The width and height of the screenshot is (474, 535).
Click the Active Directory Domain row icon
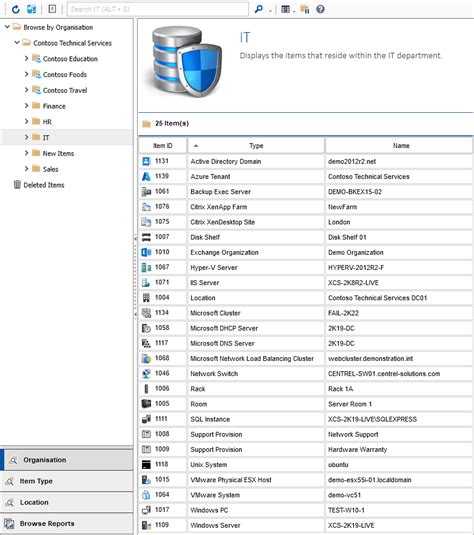pos(146,161)
